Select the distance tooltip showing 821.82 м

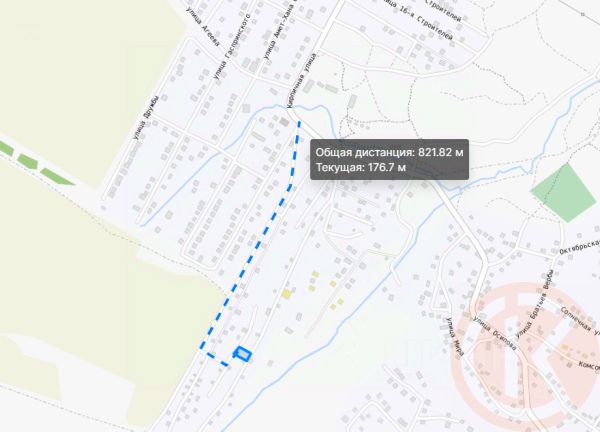coord(389,160)
